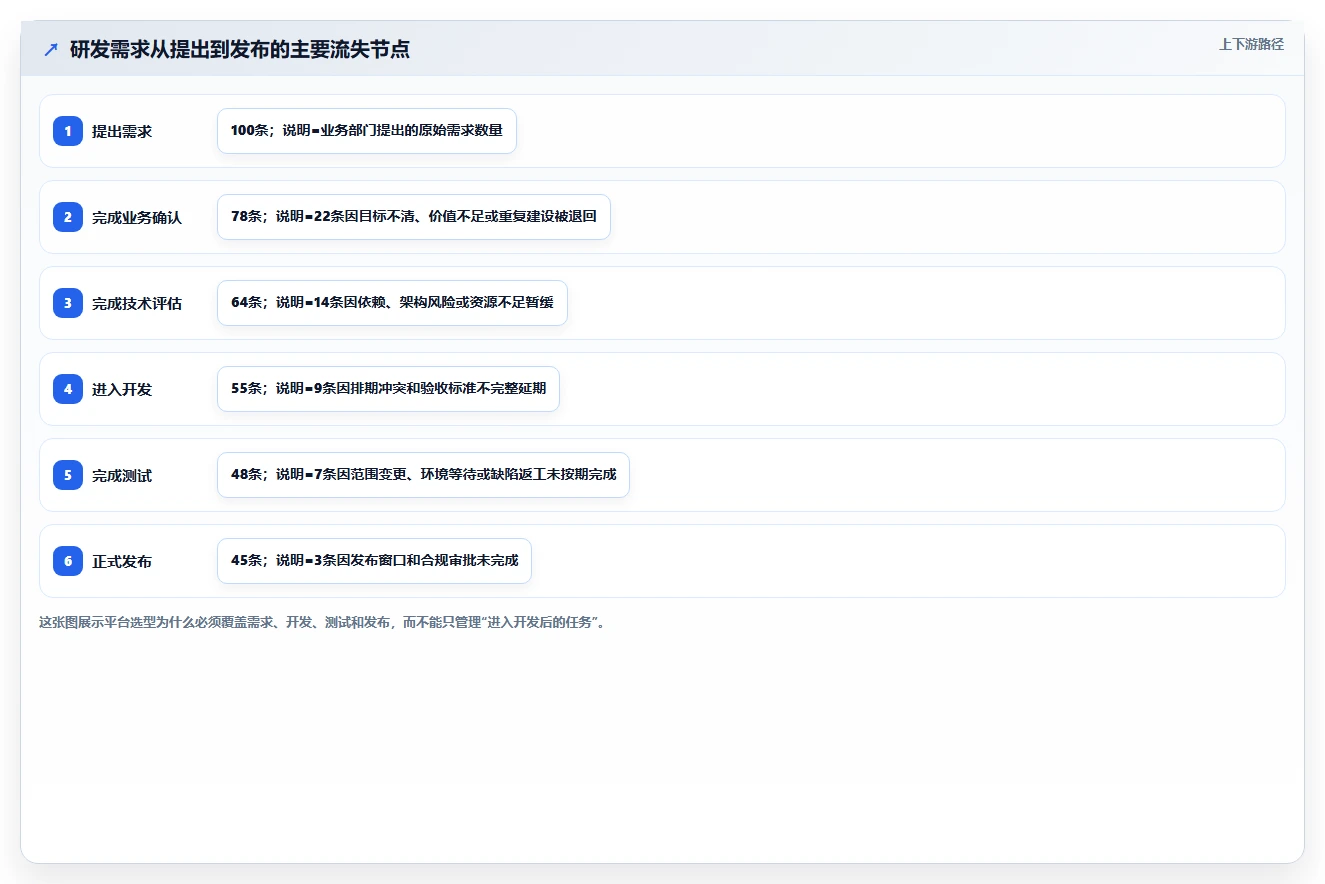The height and width of the screenshot is (884, 1325).
Task: Click the footnote starting 这张图展示平台选型
Action: [322, 622]
